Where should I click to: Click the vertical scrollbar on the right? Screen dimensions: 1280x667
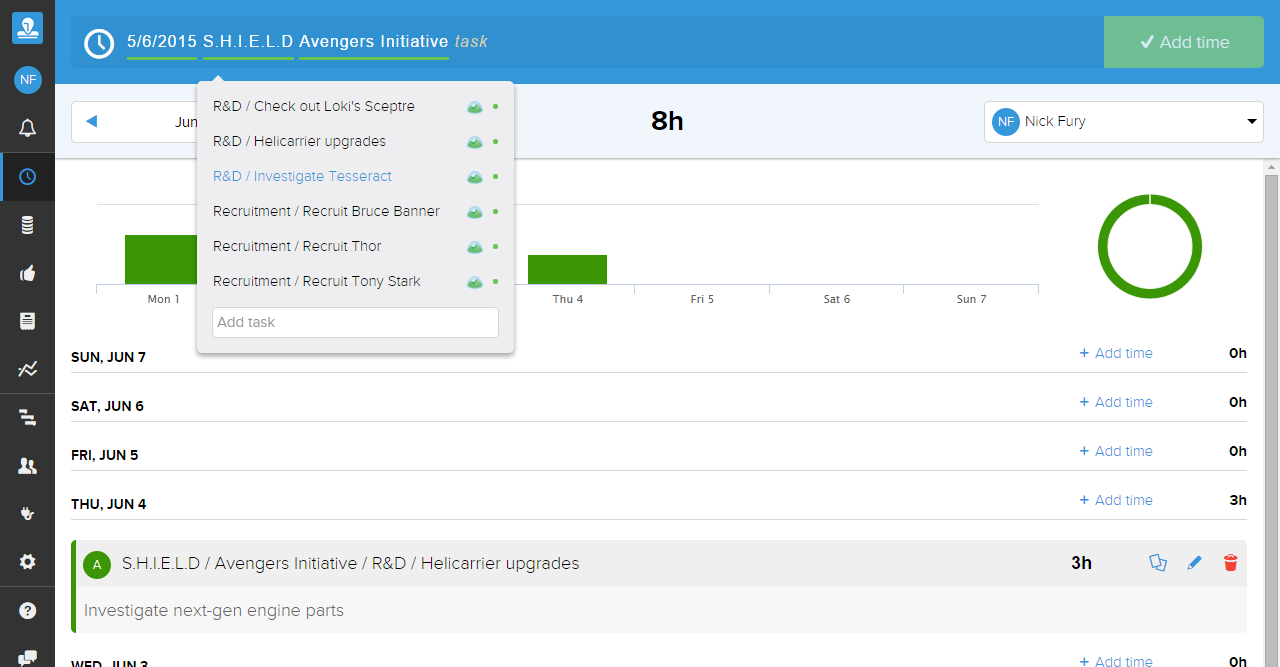1272,413
